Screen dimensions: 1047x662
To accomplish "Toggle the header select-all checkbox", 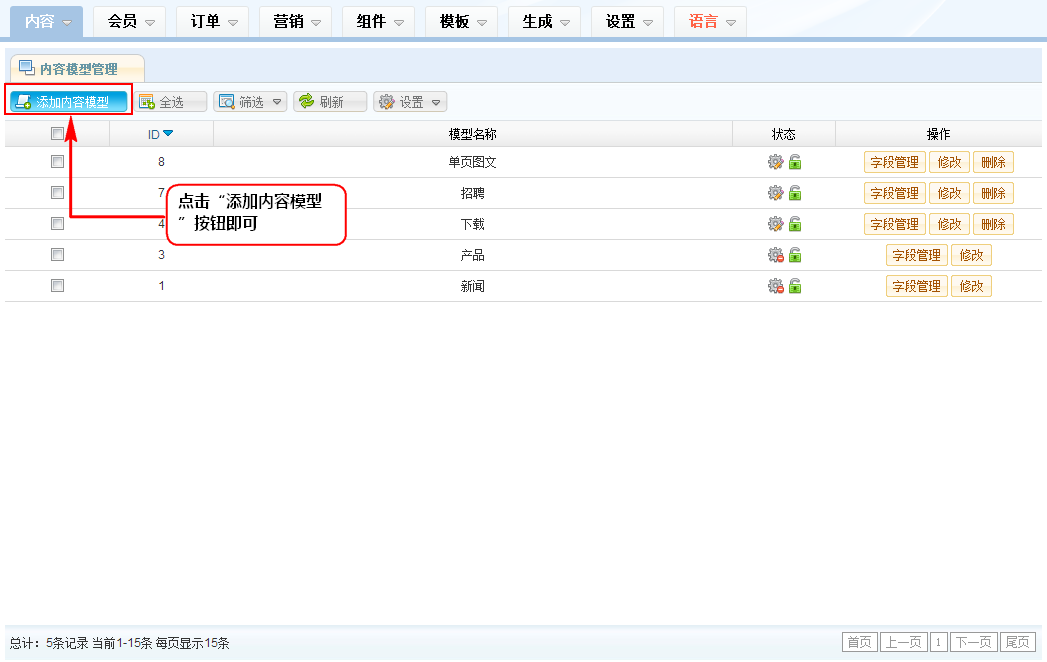I will coord(57,134).
